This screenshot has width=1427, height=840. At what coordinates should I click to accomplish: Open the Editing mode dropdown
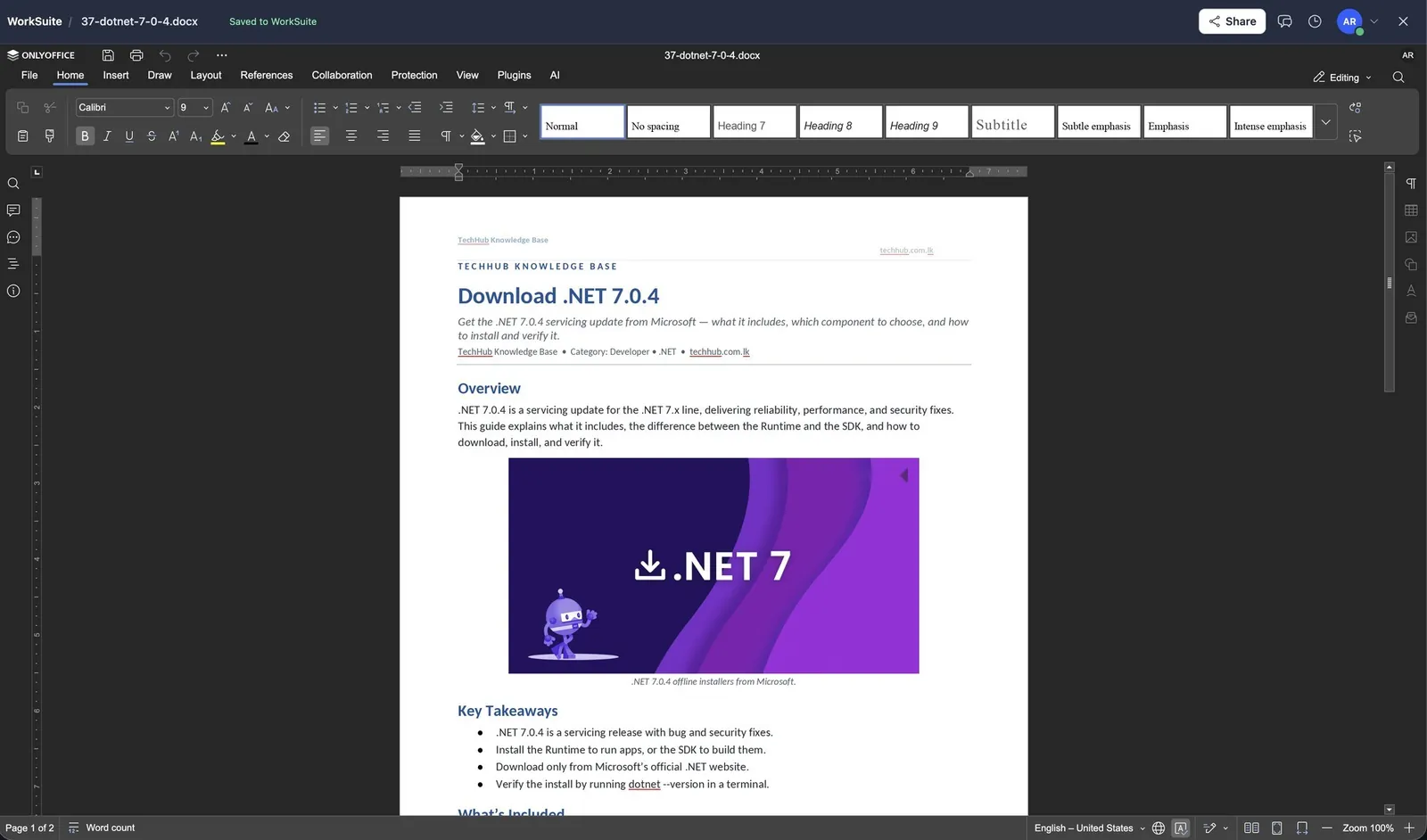pos(1342,78)
